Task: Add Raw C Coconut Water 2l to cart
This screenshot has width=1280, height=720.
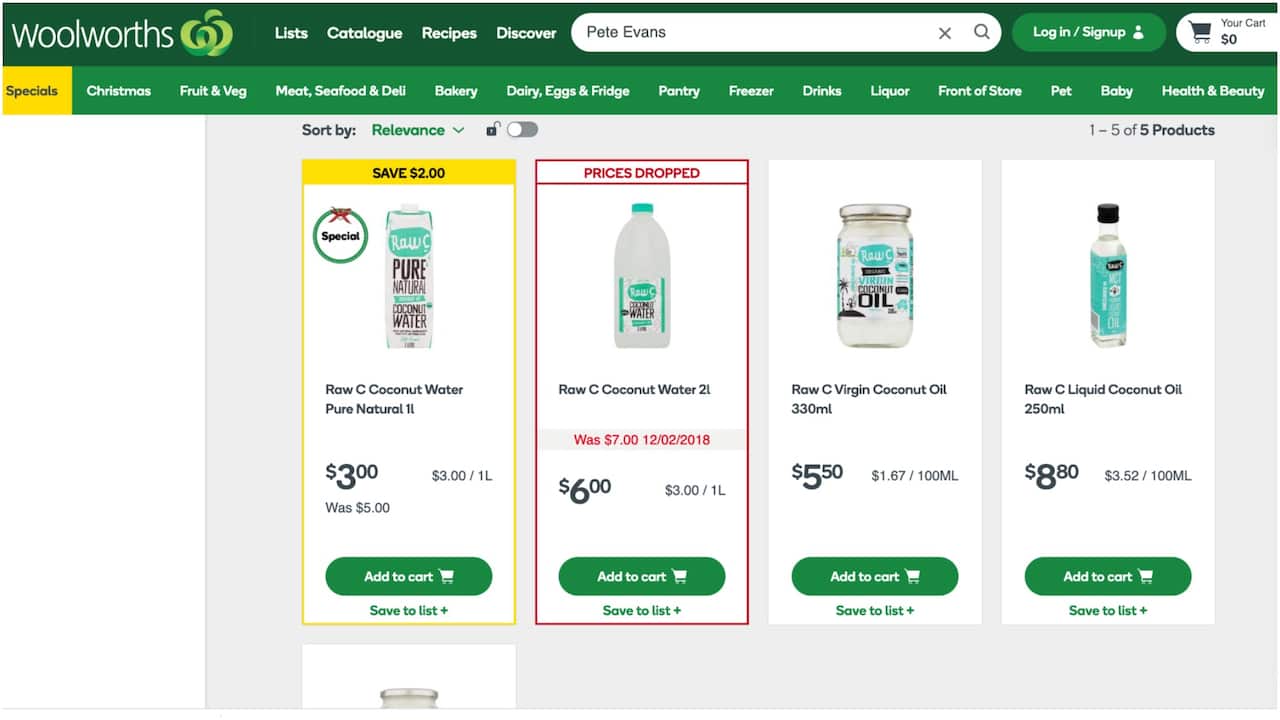Action: (x=641, y=576)
